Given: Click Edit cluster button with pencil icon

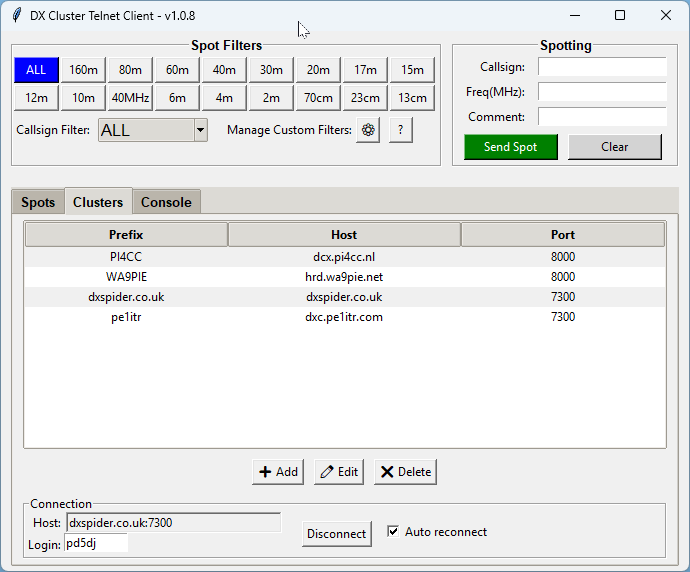Looking at the screenshot, I should (x=339, y=472).
